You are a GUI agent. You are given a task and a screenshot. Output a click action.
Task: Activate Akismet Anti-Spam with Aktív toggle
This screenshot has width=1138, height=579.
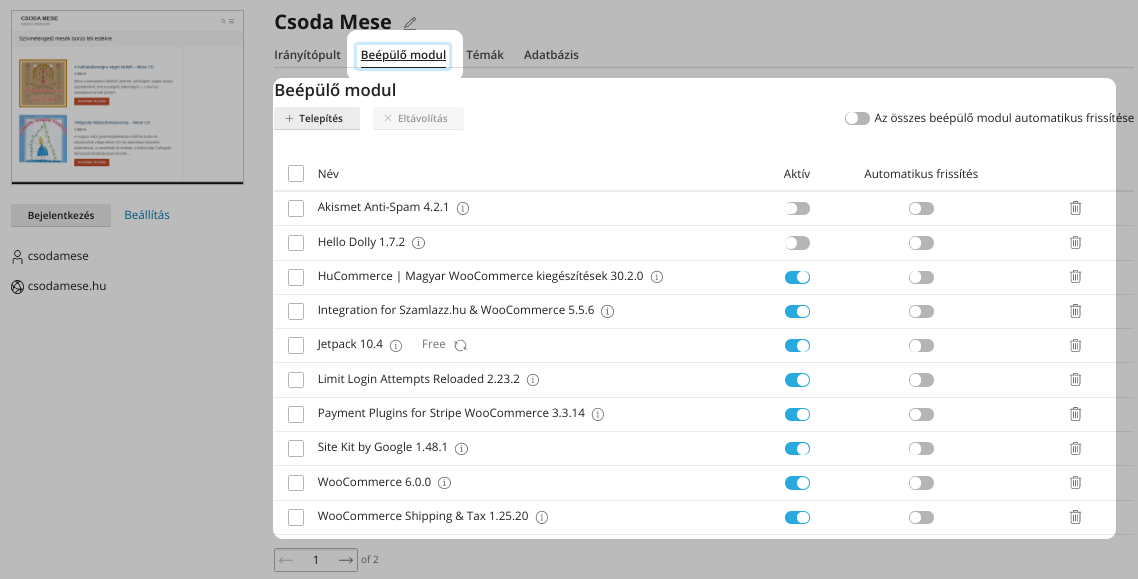pos(797,208)
